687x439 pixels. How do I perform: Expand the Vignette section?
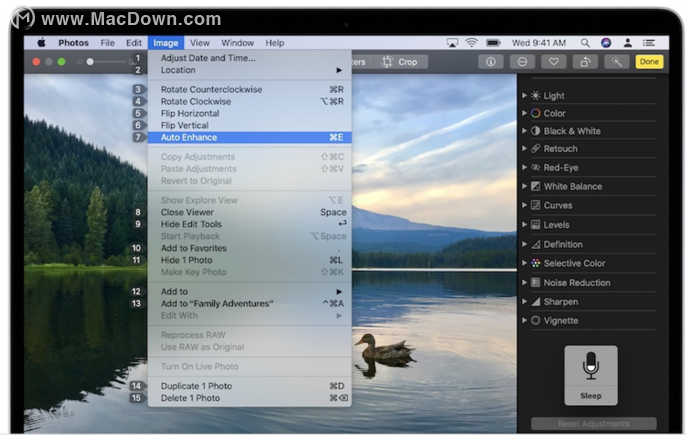coord(524,320)
